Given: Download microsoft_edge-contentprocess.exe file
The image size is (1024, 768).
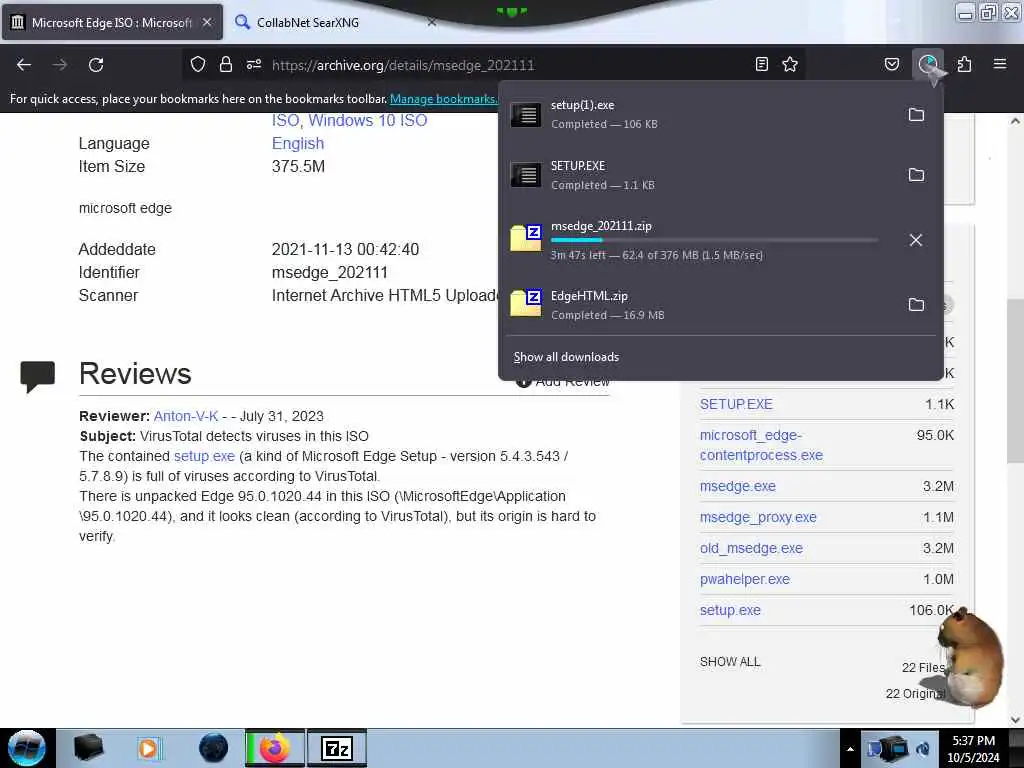Looking at the screenshot, I should click(761, 445).
